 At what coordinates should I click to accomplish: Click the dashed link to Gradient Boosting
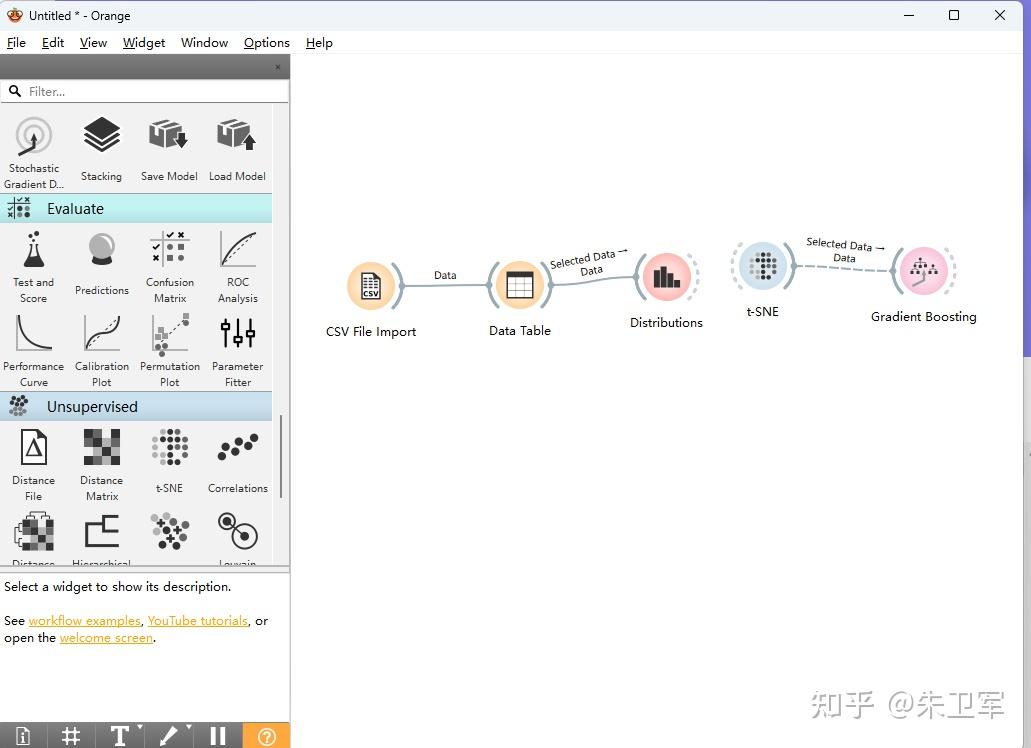click(843, 268)
